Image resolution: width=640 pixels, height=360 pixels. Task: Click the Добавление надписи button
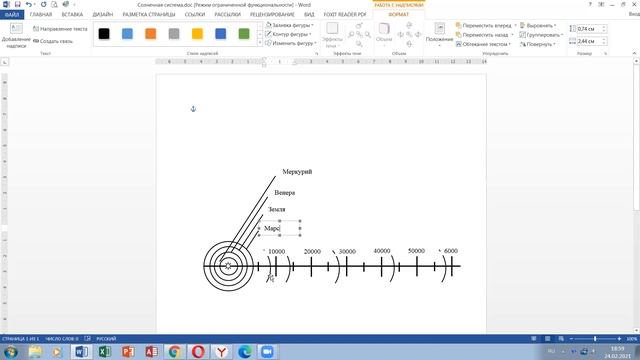coord(16,36)
